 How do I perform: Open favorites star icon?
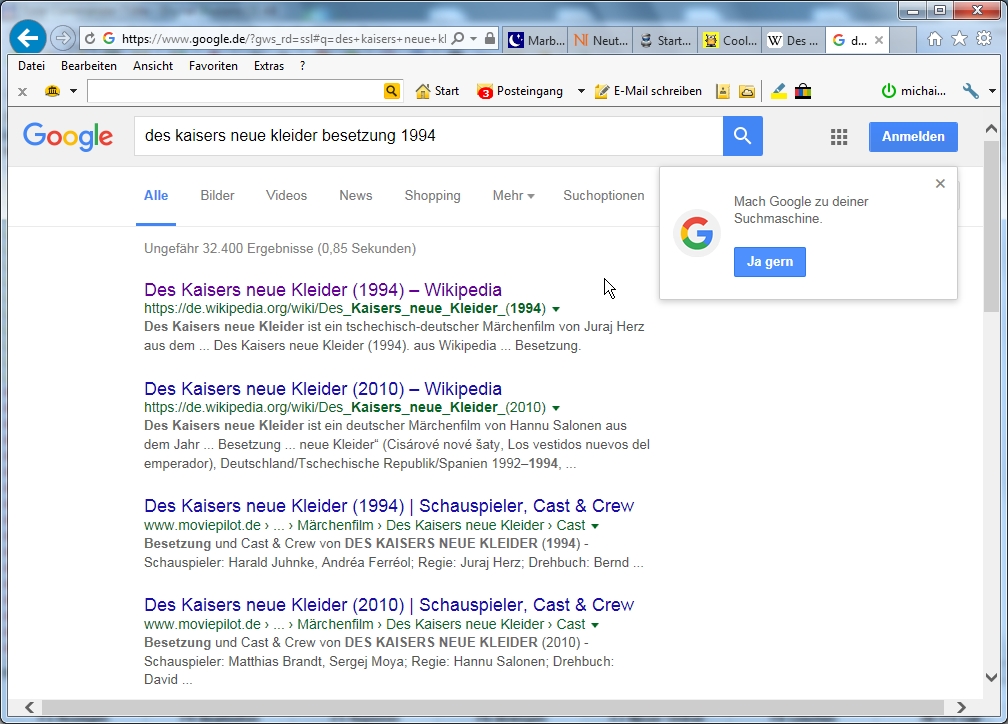959,39
